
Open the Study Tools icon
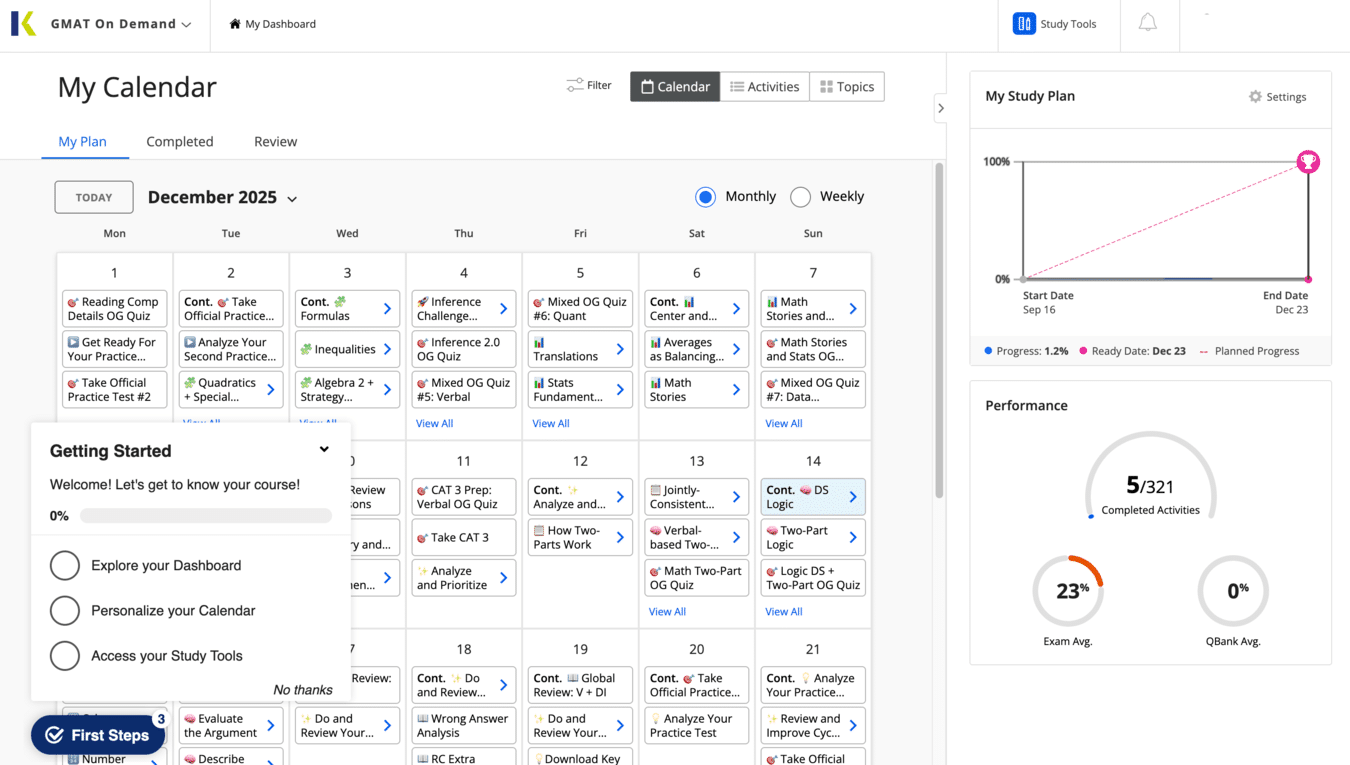[1024, 24]
